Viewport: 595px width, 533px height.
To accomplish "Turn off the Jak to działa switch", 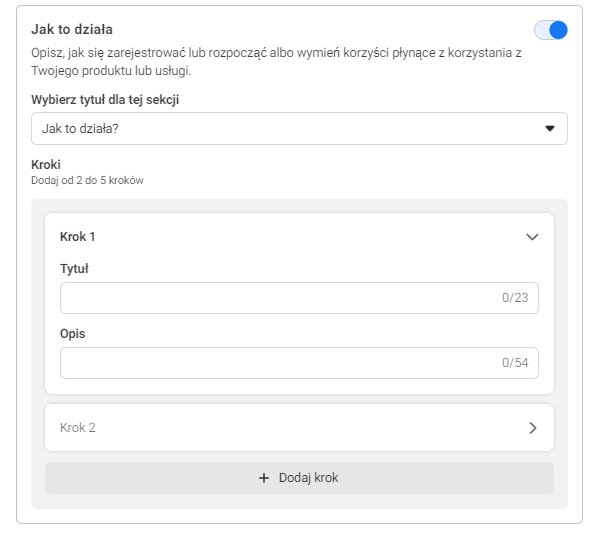I will (551, 30).
